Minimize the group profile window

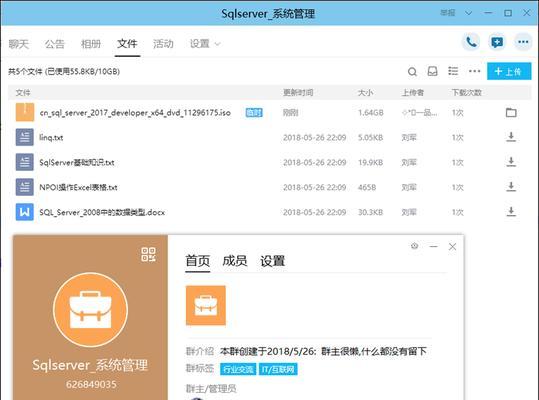[x=433, y=246]
